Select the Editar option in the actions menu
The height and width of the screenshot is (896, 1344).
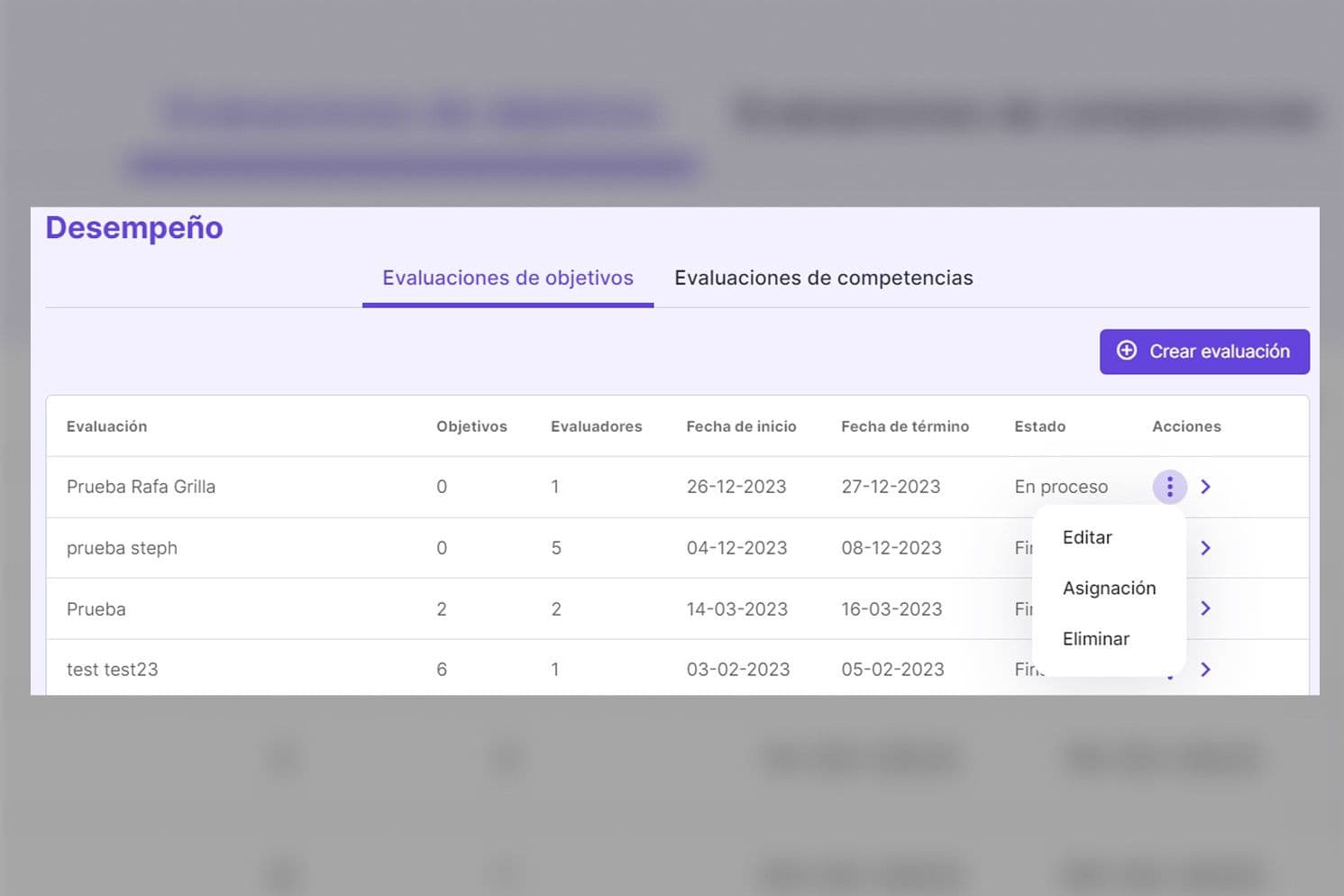pos(1086,537)
